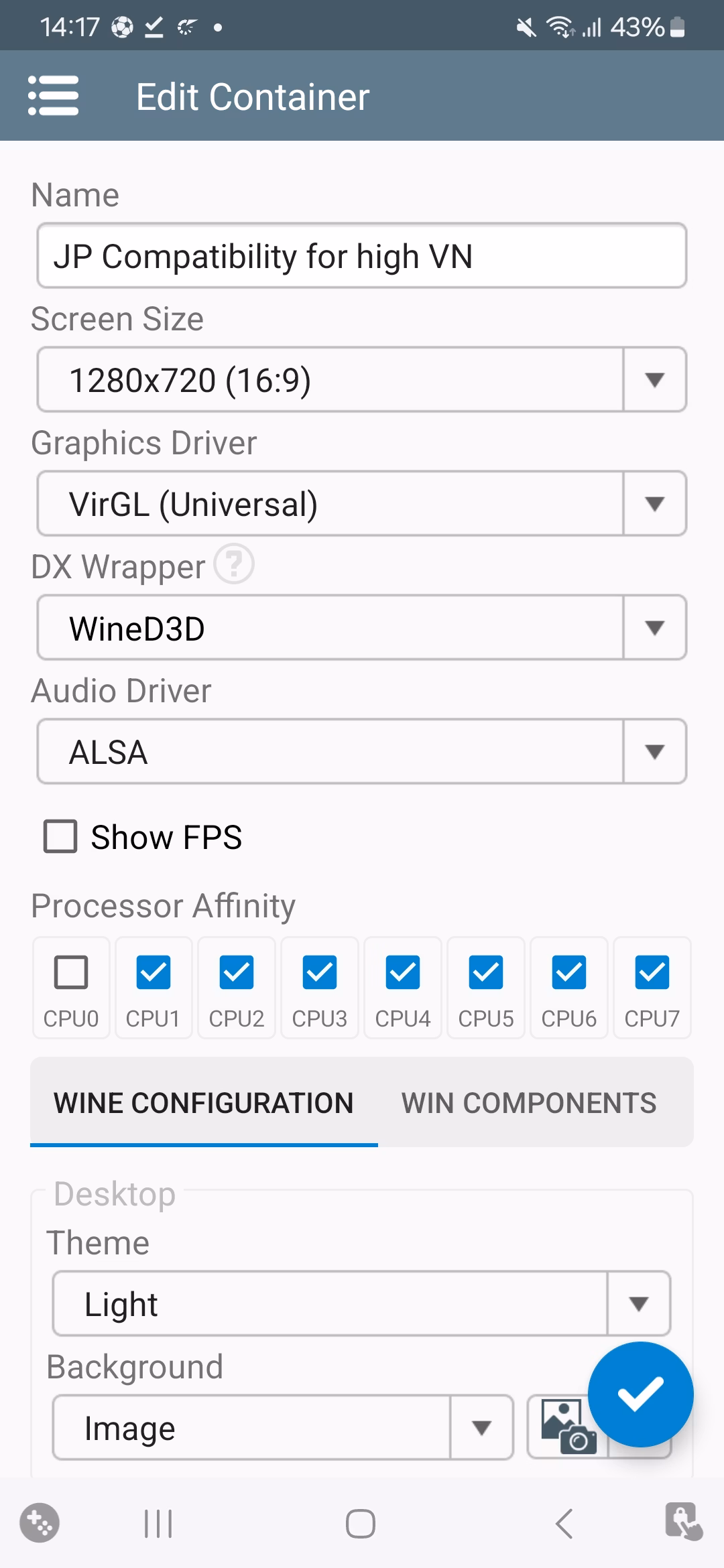
Task: Uncheck the CPU4 affinity box
Action: click(403, 972)
